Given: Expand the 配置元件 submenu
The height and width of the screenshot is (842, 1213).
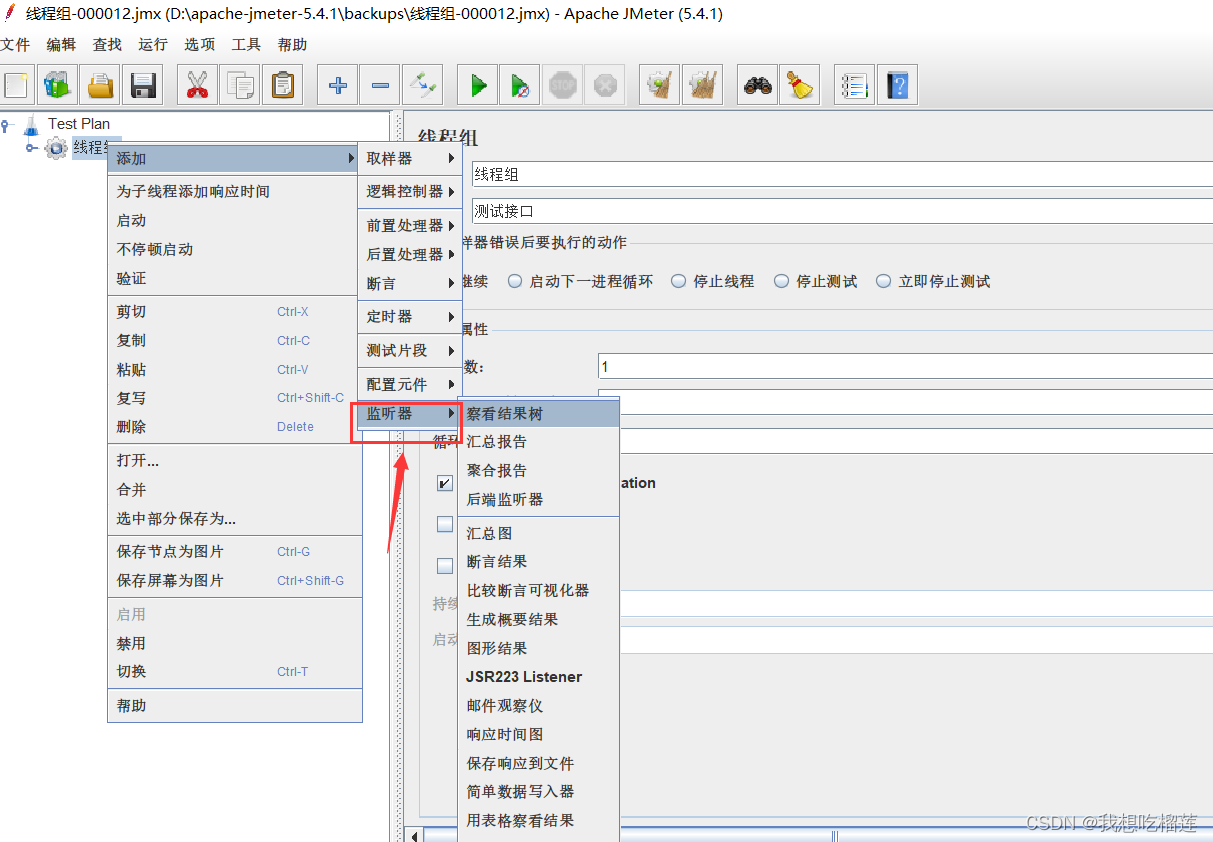Looking at the screenshot, I should coord(410,385).
